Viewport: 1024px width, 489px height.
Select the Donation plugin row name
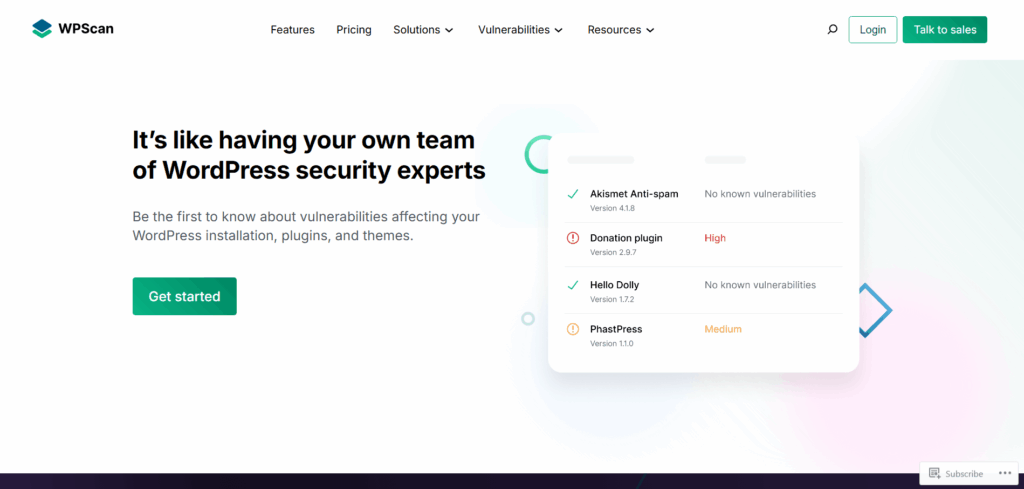pos(626,238)
